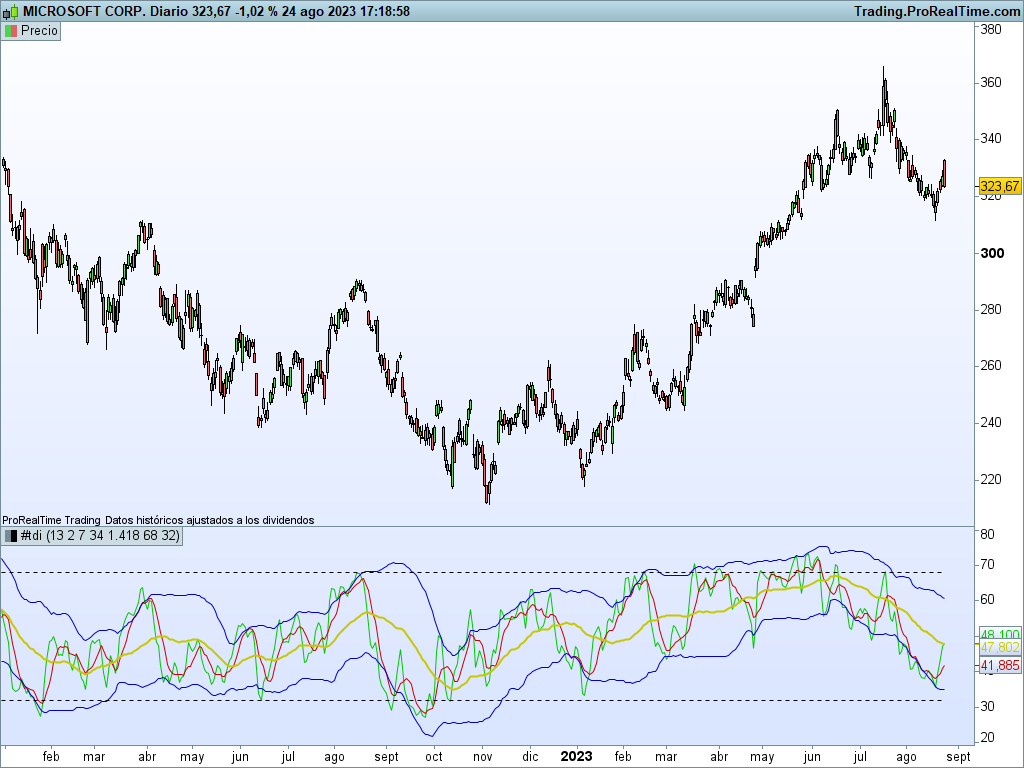Screen dimensions: 1024x768
Task: Click the 240 price axis label
Action: coord(991,423)
